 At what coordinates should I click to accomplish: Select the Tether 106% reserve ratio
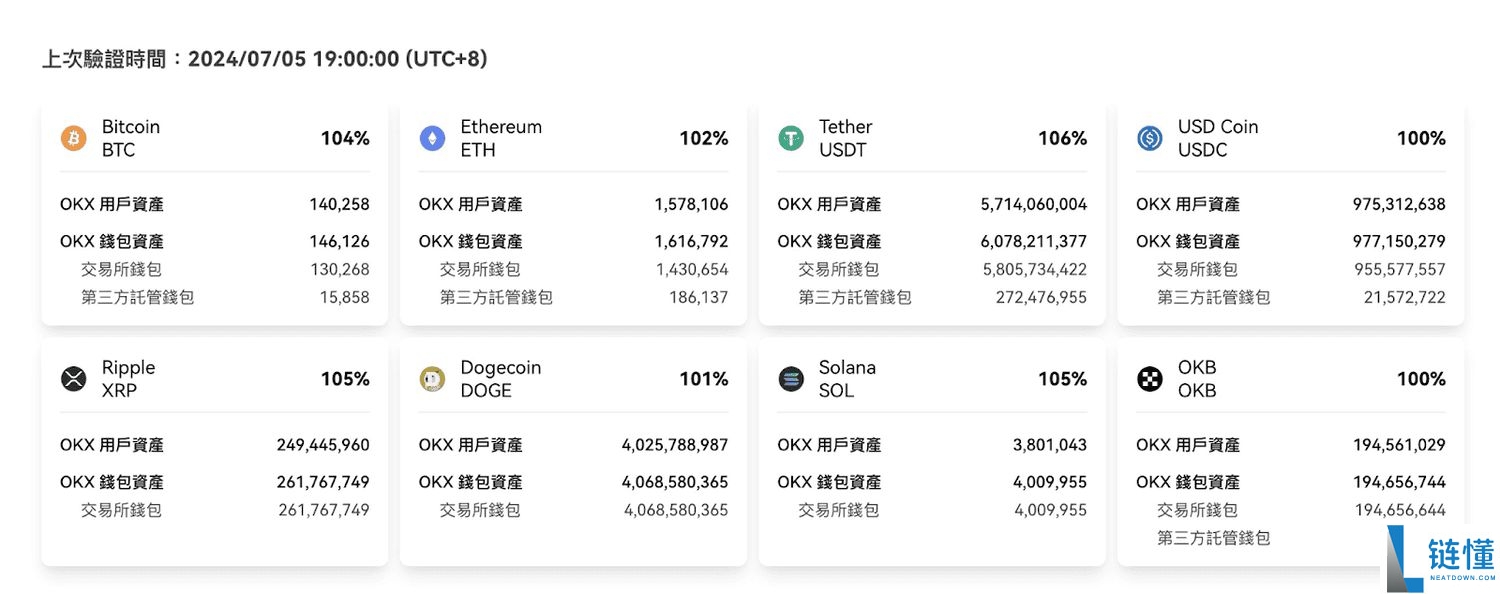[x=1062, y=138]
